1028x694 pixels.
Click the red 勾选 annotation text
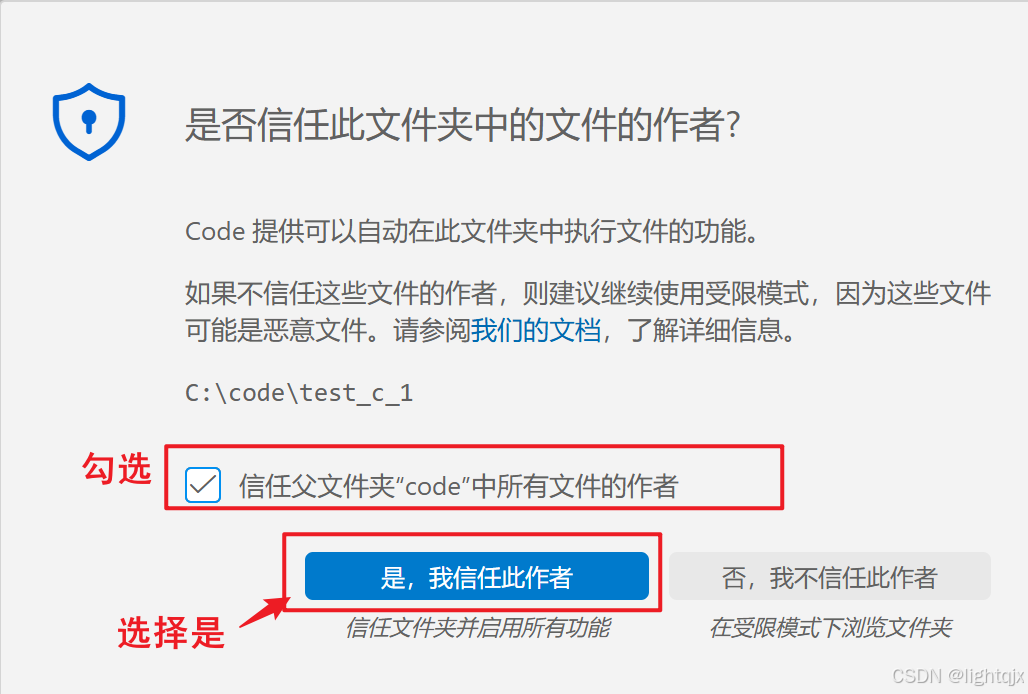tap(117, 469)
